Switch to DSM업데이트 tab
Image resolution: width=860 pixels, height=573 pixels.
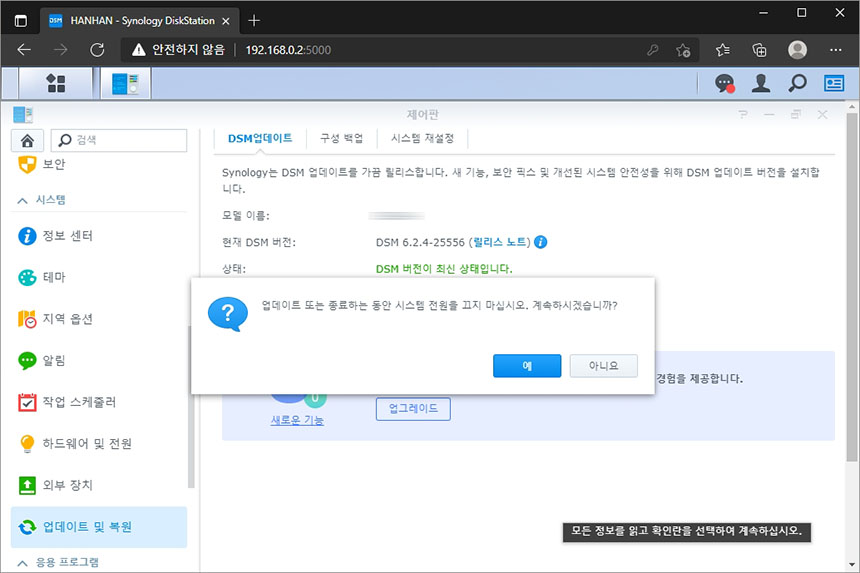tap(260, 138)
